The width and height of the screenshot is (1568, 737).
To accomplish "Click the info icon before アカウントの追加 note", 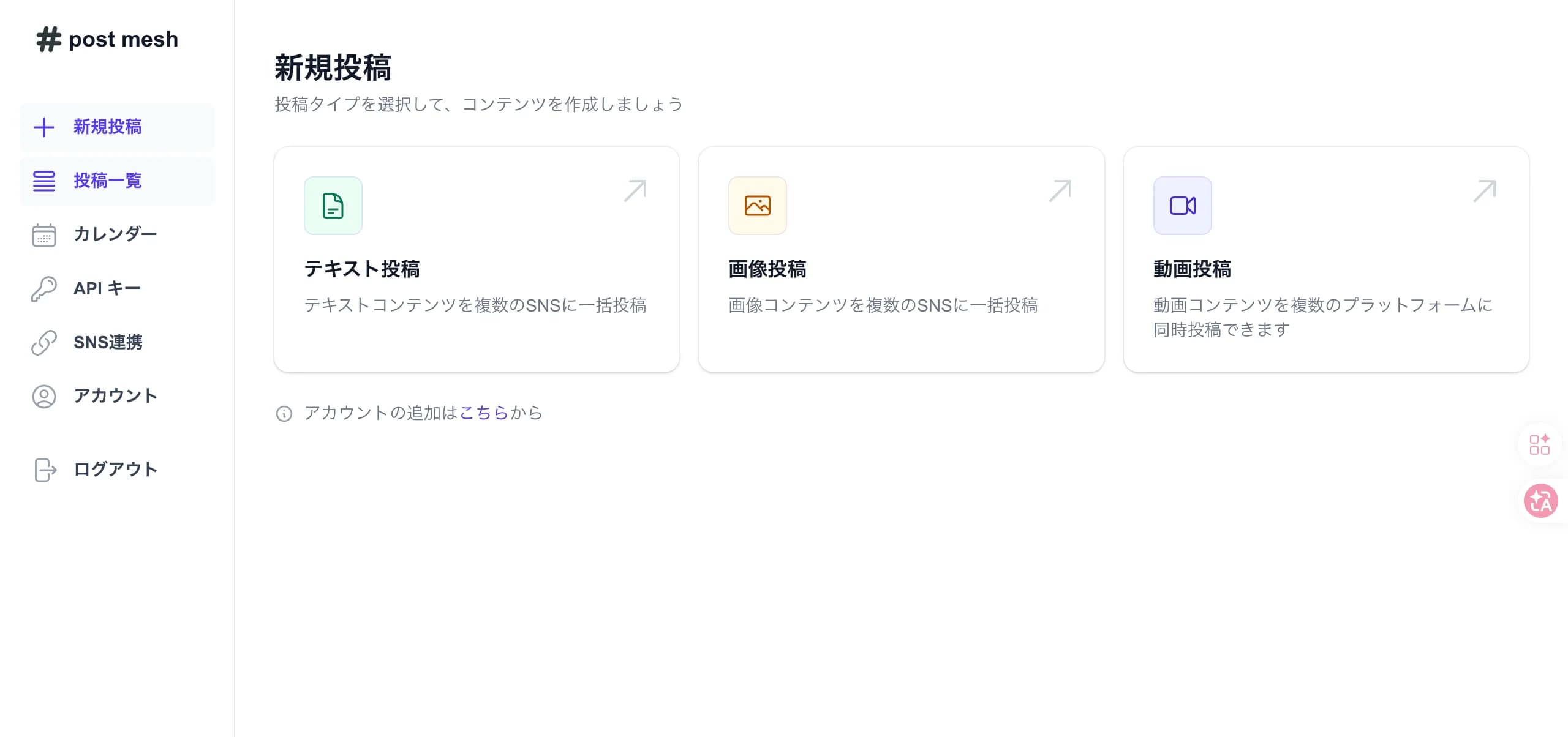I will (284, 413).
